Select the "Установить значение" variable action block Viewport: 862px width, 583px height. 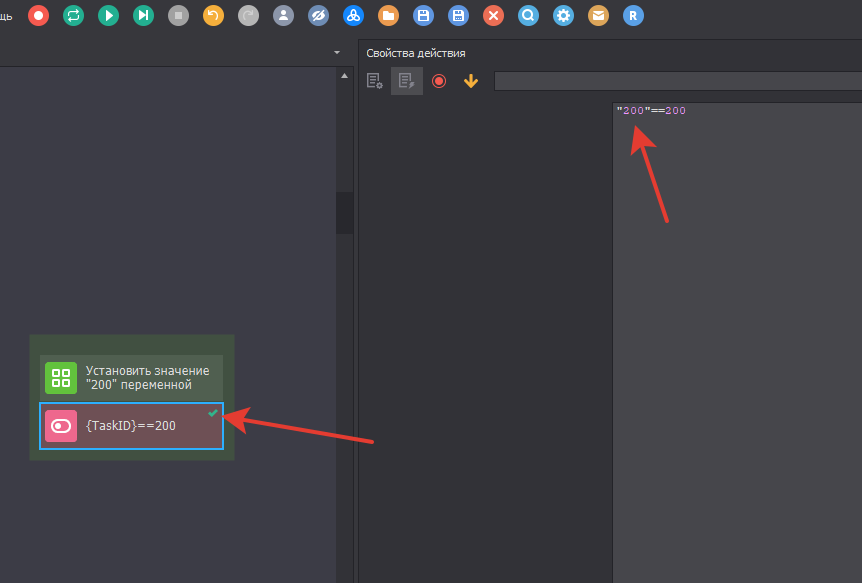(x=131, y=378)
